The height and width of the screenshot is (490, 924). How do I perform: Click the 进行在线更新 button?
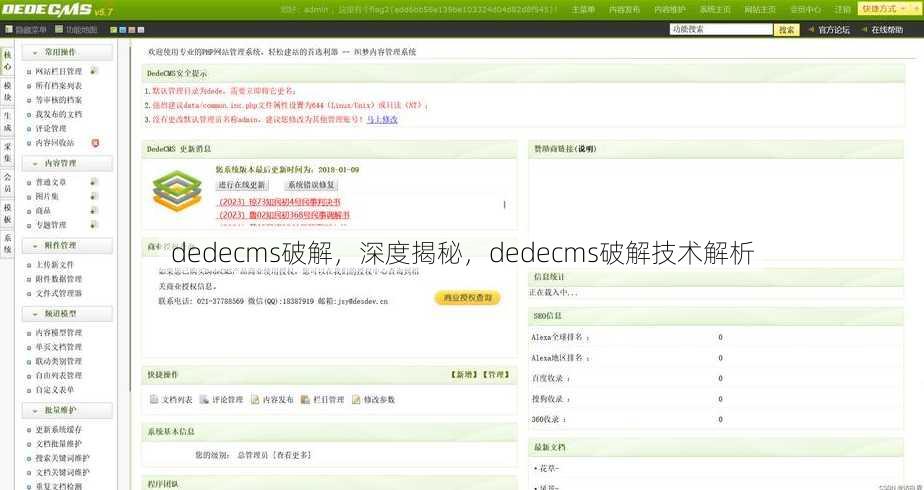(242, 185)
